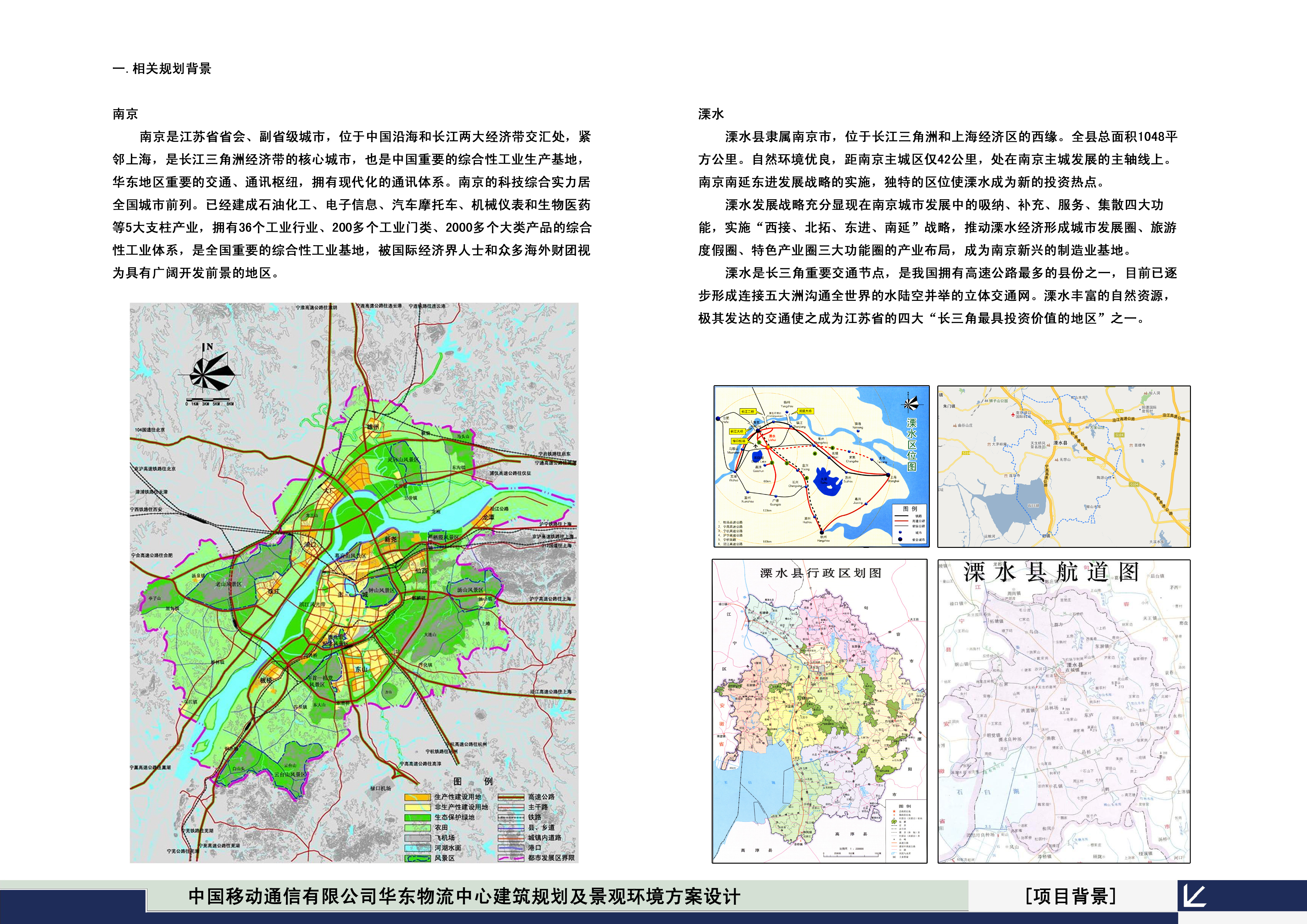Click the 生产性建设用地 legend label
This screenshot has height=924, width=1307.
tap(458, 797)
